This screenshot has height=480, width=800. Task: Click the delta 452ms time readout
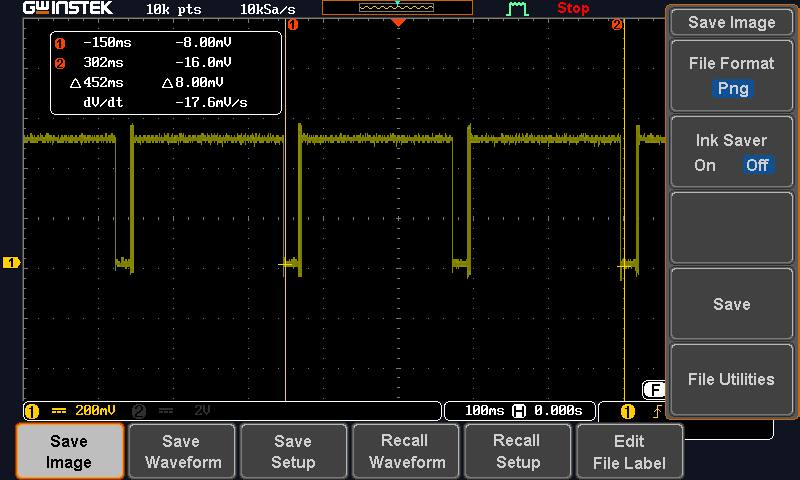(x=97, y=83)
